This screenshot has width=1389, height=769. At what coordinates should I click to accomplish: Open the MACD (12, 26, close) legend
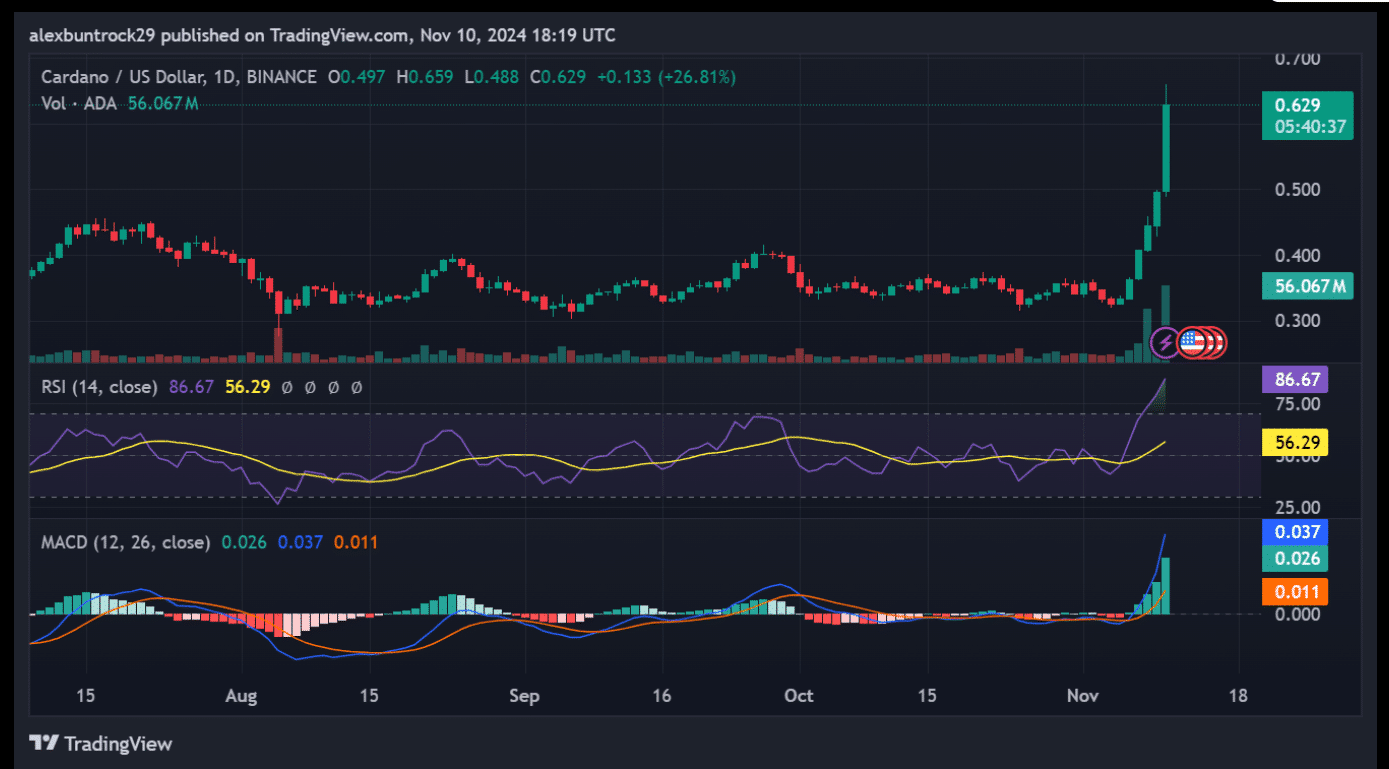pos(126,542)
